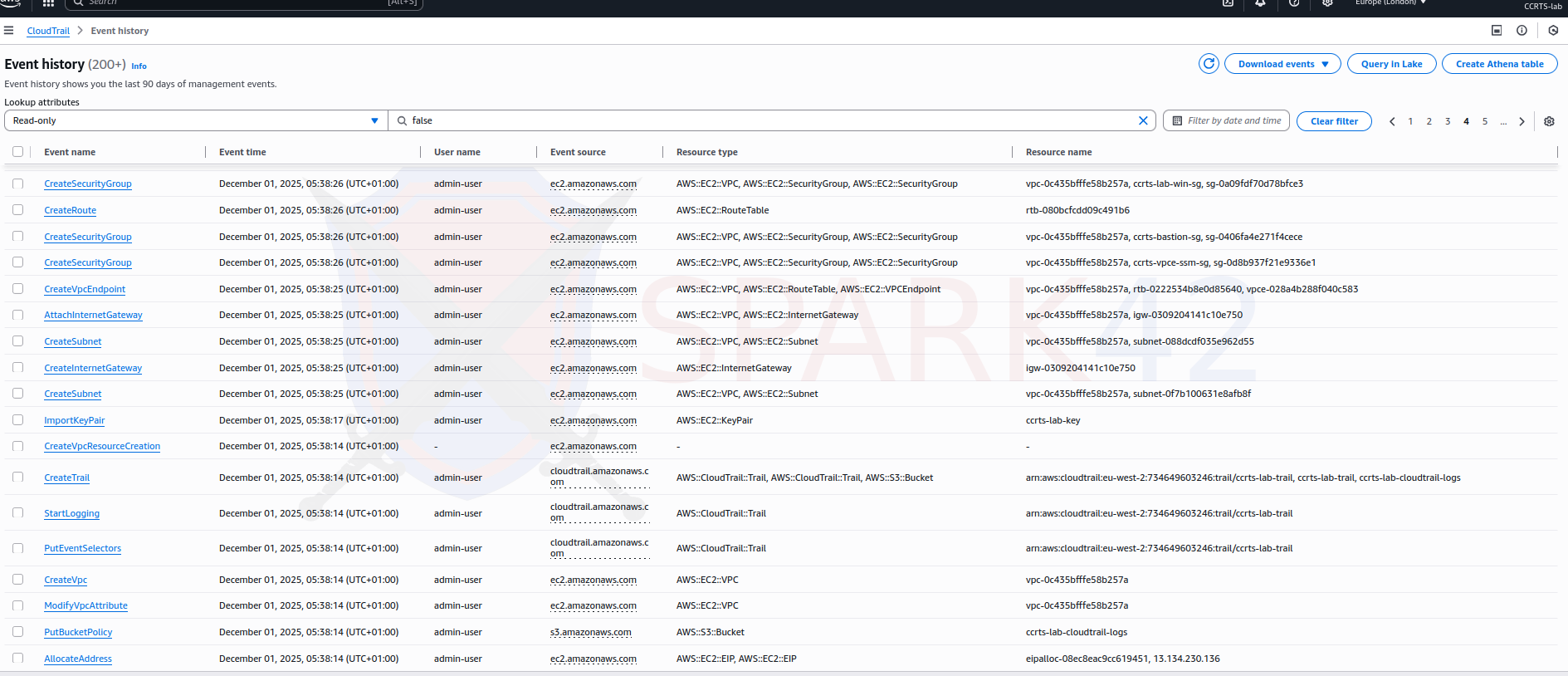1568x676 pixels.
Task: Click s3.amazonaws.com in PutBucketPolicy row
Action: coord(590,632)
